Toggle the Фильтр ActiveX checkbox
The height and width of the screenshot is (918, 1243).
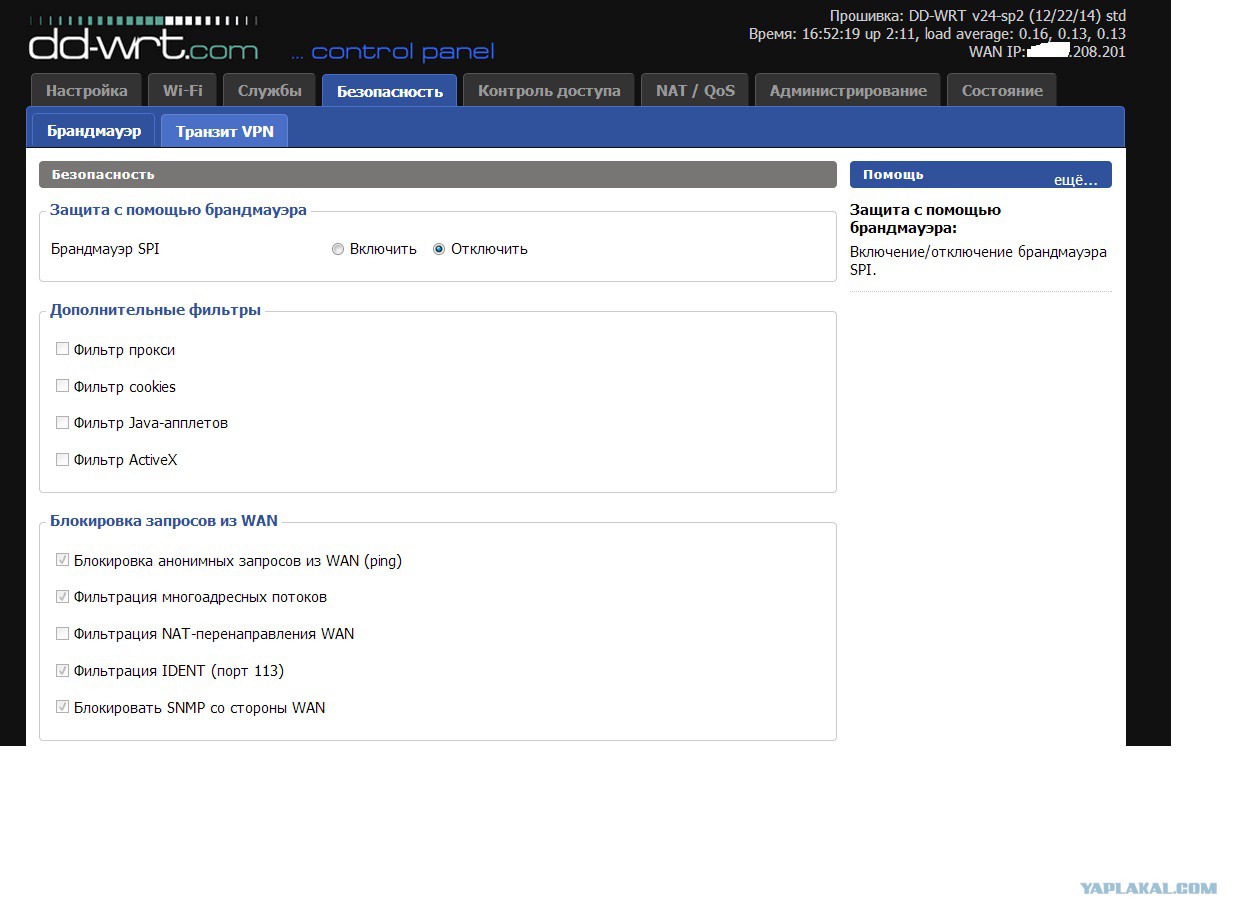(62, 460)
